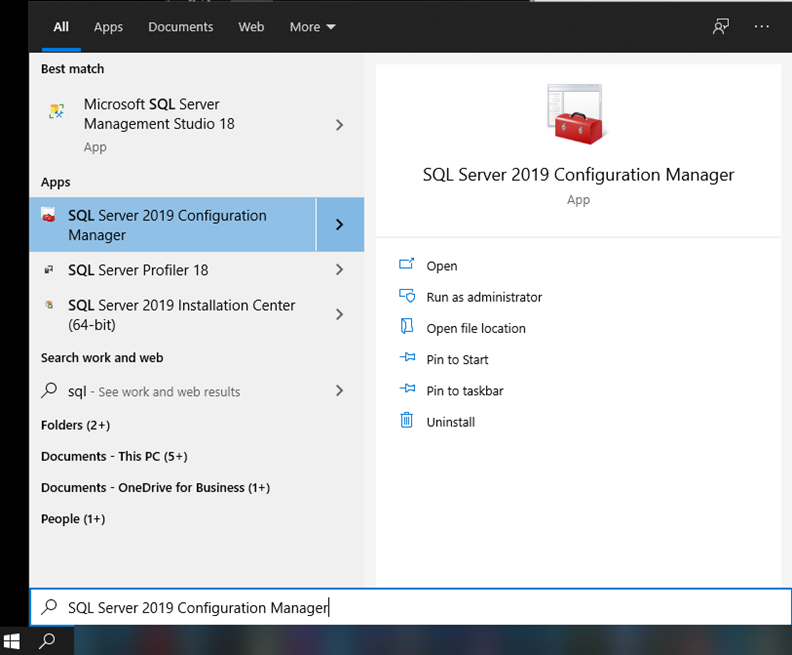This screenshot has height=655, width=792.
Task: Open the feedback icon in the header
Action: click(721, 27)
